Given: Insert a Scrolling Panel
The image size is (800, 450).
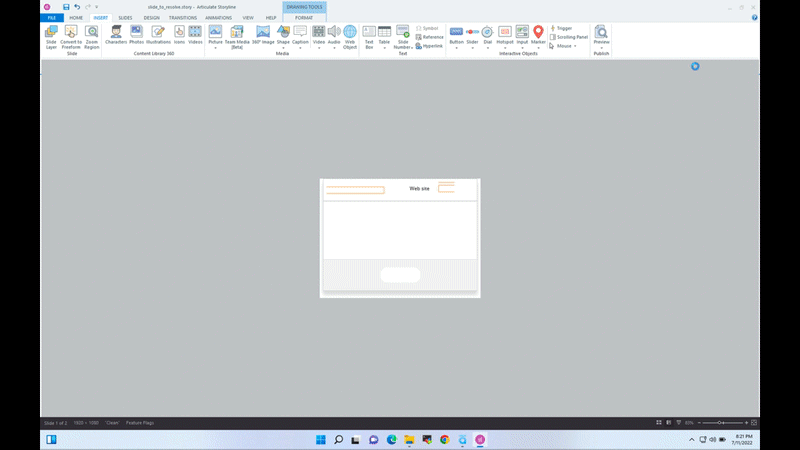Looking at the screenshot, I should point(570,37).
